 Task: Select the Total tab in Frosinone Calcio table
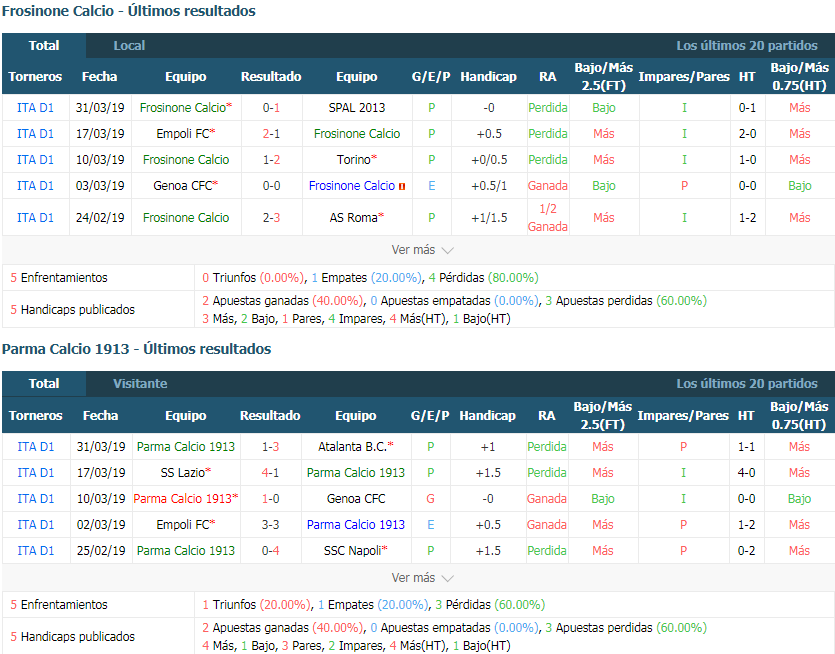pyautogui.click(x=44, y=46)
